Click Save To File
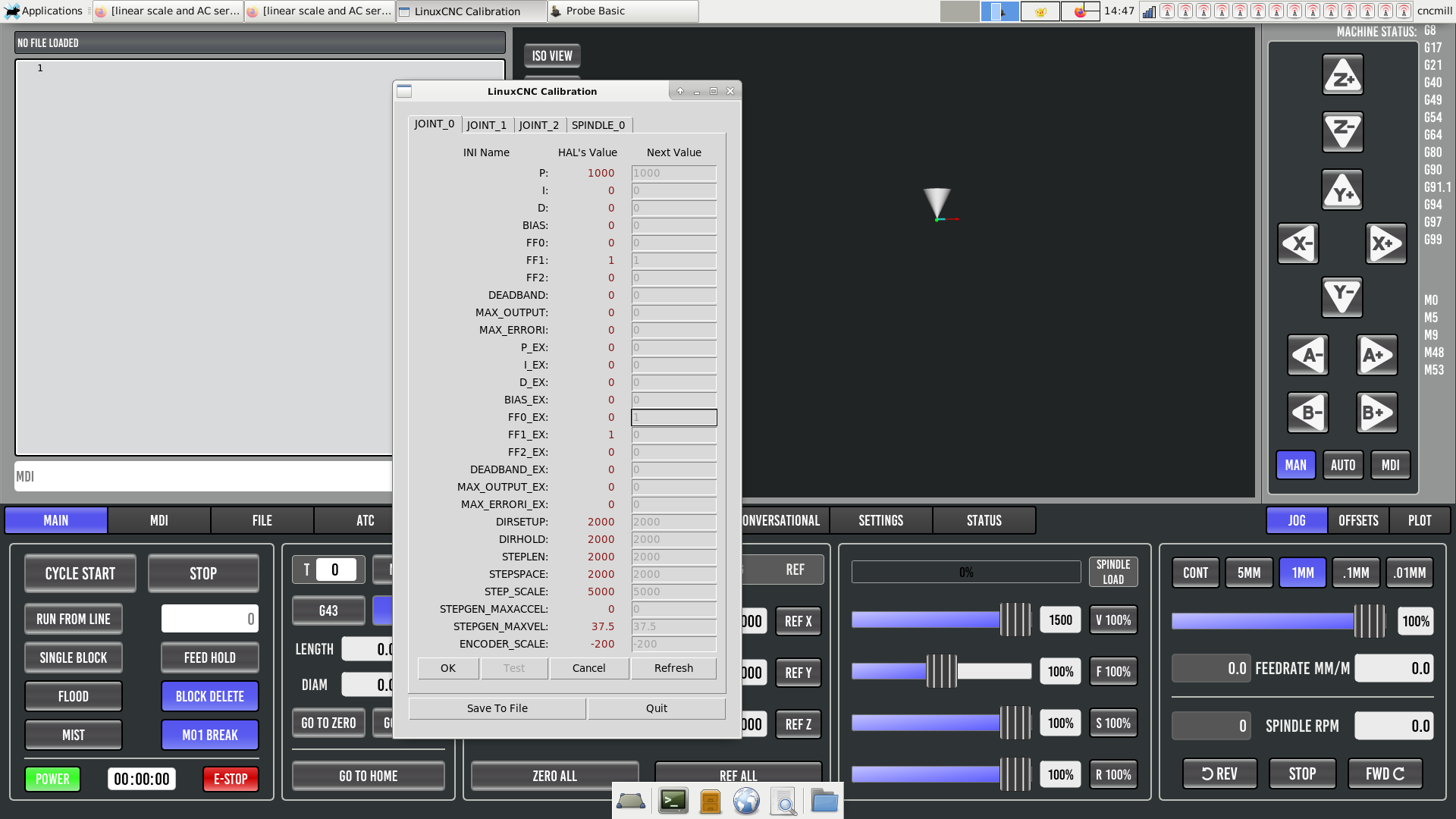 (497, 708)
